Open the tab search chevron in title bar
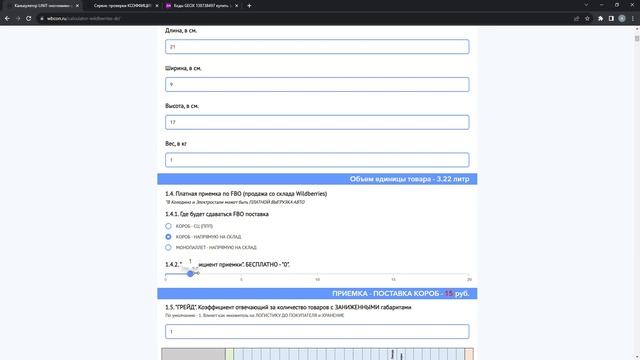Screen dimensions: 640x360 tap(586, 5)
